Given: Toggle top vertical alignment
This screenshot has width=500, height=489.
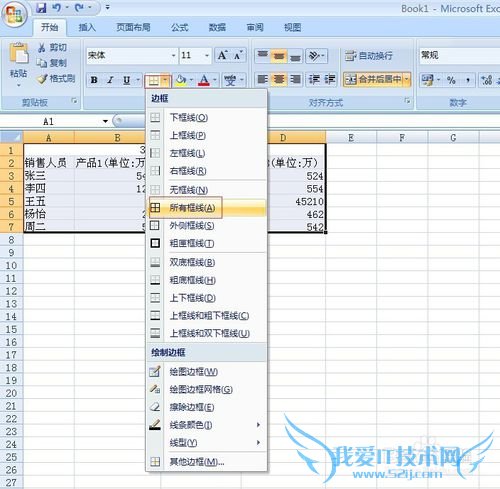Looking at the screenshot, I should pos(262,56).
